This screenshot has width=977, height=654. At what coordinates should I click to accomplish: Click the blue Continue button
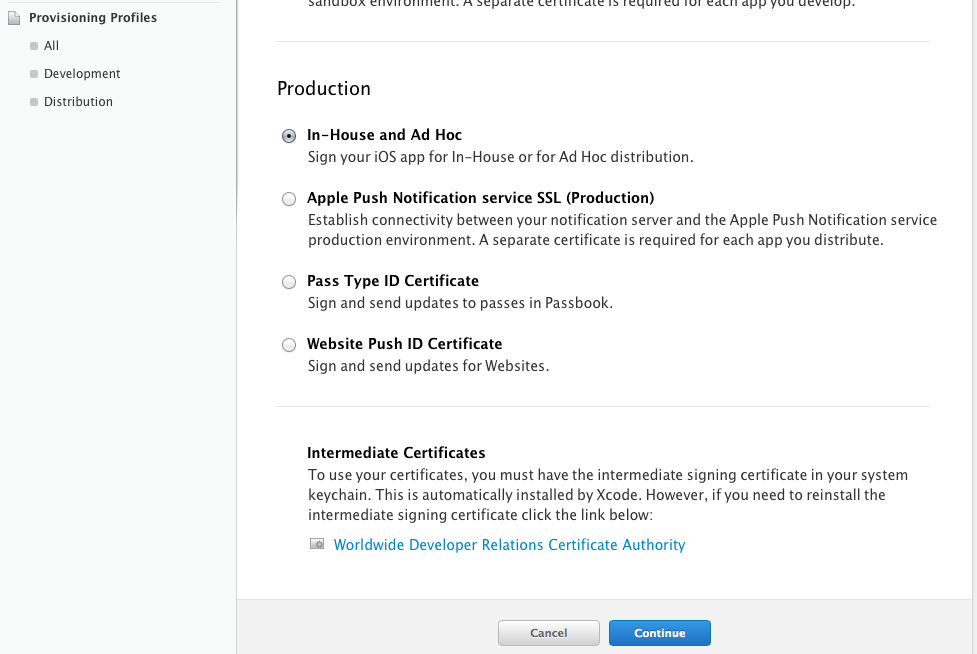pos(659,633)
